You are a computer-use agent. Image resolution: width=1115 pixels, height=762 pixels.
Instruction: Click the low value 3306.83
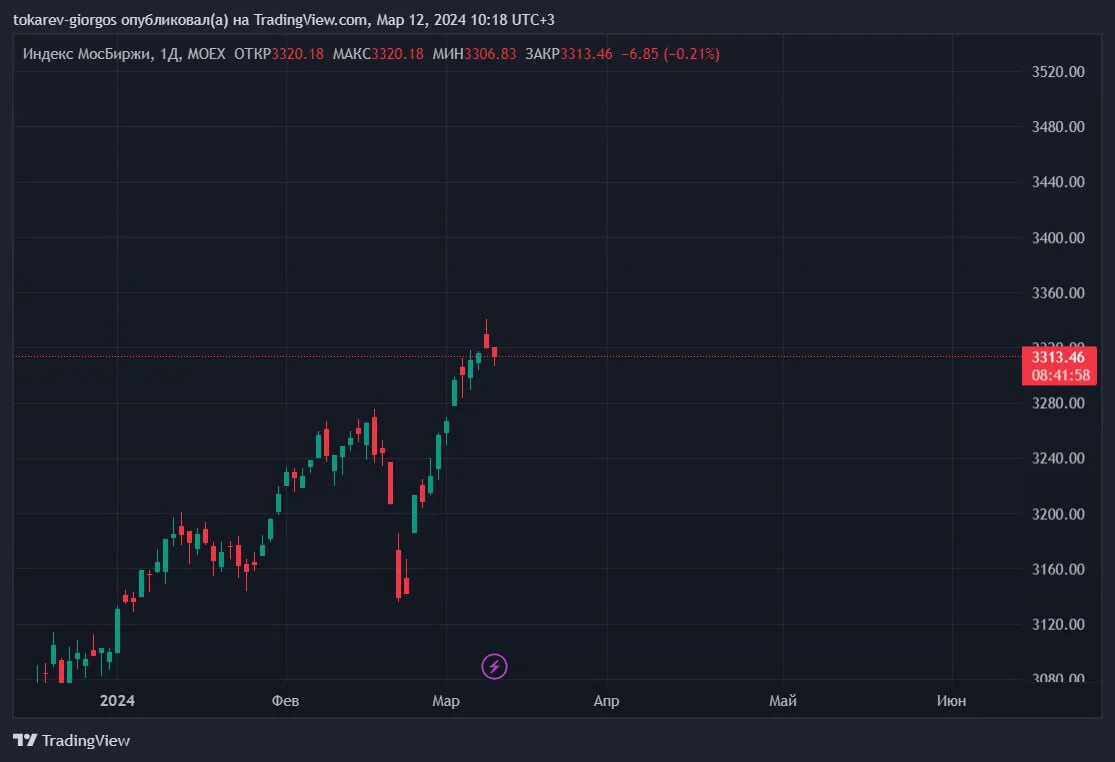(490, 54)
